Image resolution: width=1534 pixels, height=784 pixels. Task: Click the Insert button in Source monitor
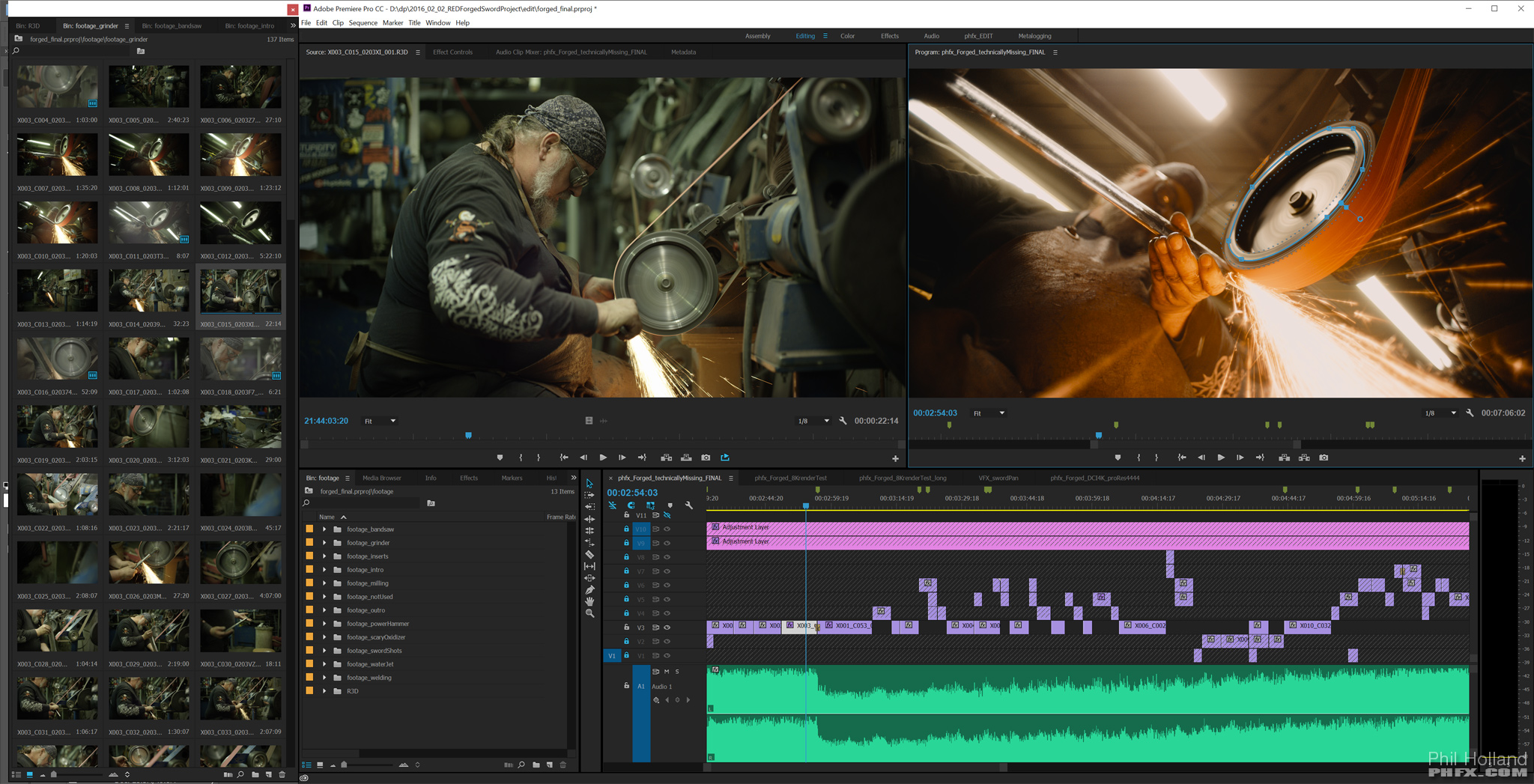point(666,458)
